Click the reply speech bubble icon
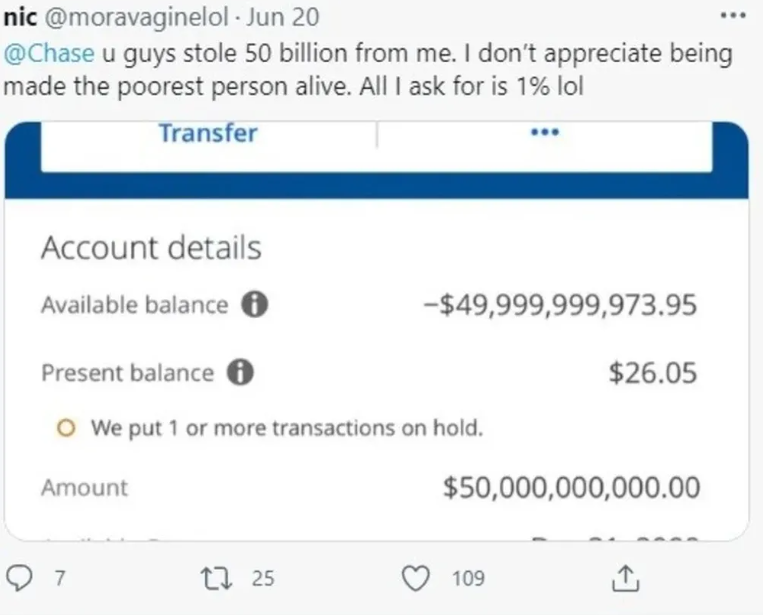The width and height of the screenshot is (763, 615). tap(20, 578)
